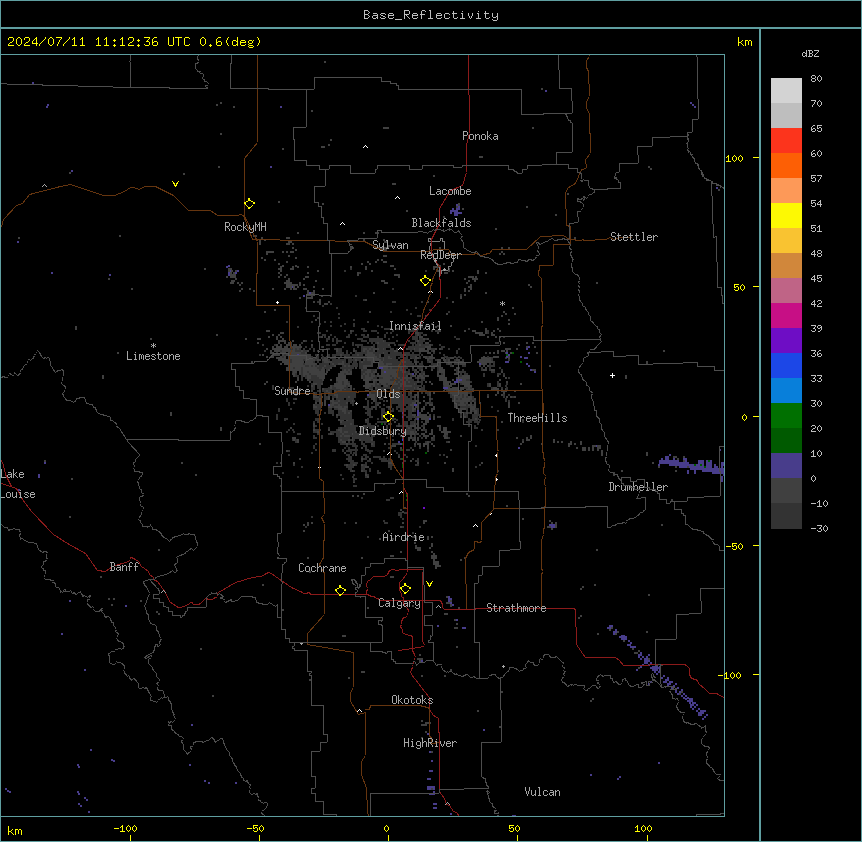
Task: Click the yellow diamond marker below Cochrane
Action: pos(340,590)
